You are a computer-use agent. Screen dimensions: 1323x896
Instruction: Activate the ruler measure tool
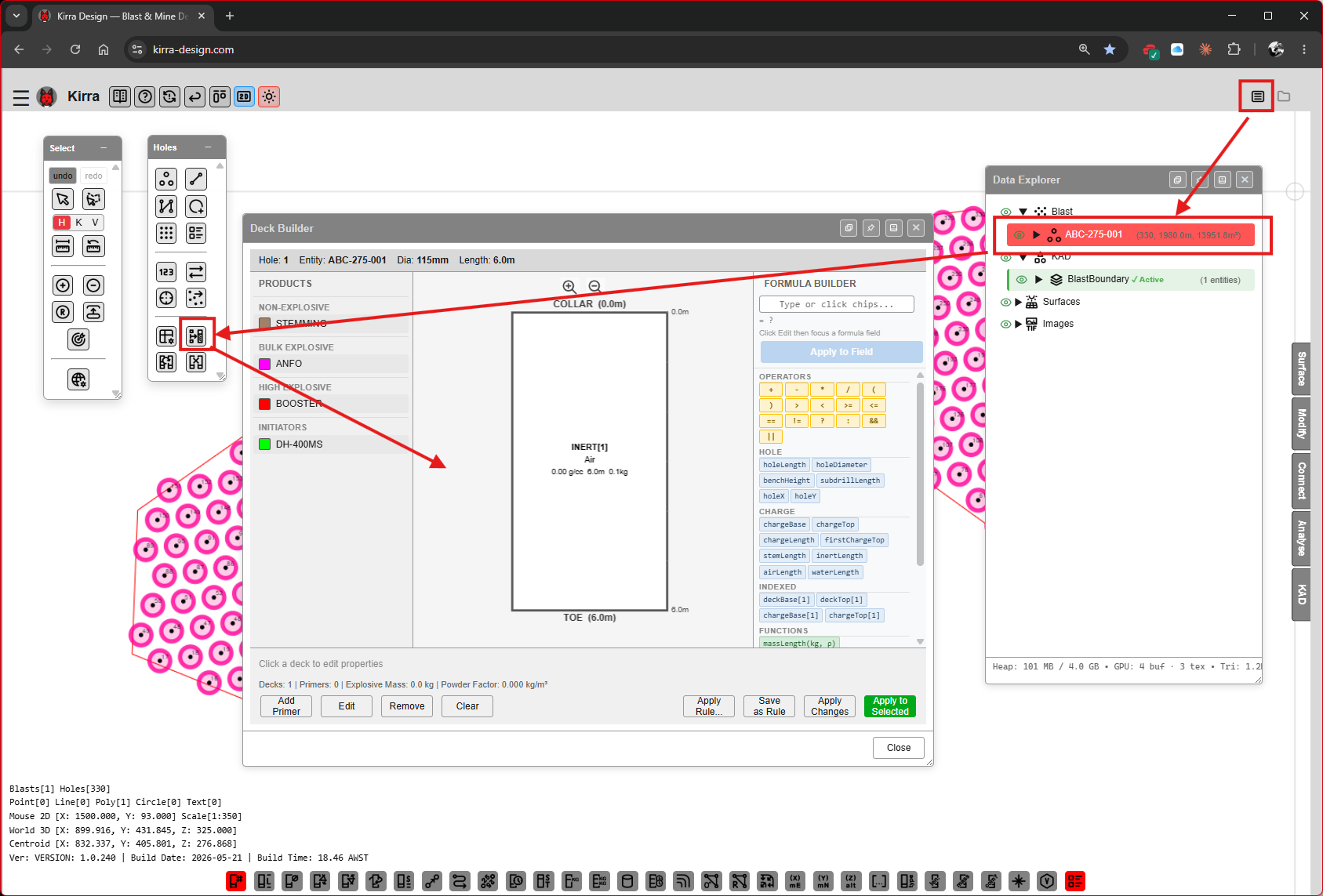64,246
